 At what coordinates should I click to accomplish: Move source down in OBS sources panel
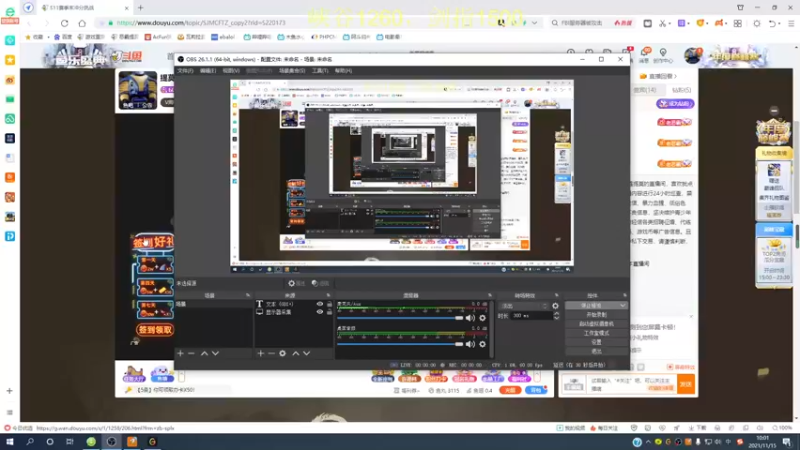pyautogui.click(x=307, y=353)
